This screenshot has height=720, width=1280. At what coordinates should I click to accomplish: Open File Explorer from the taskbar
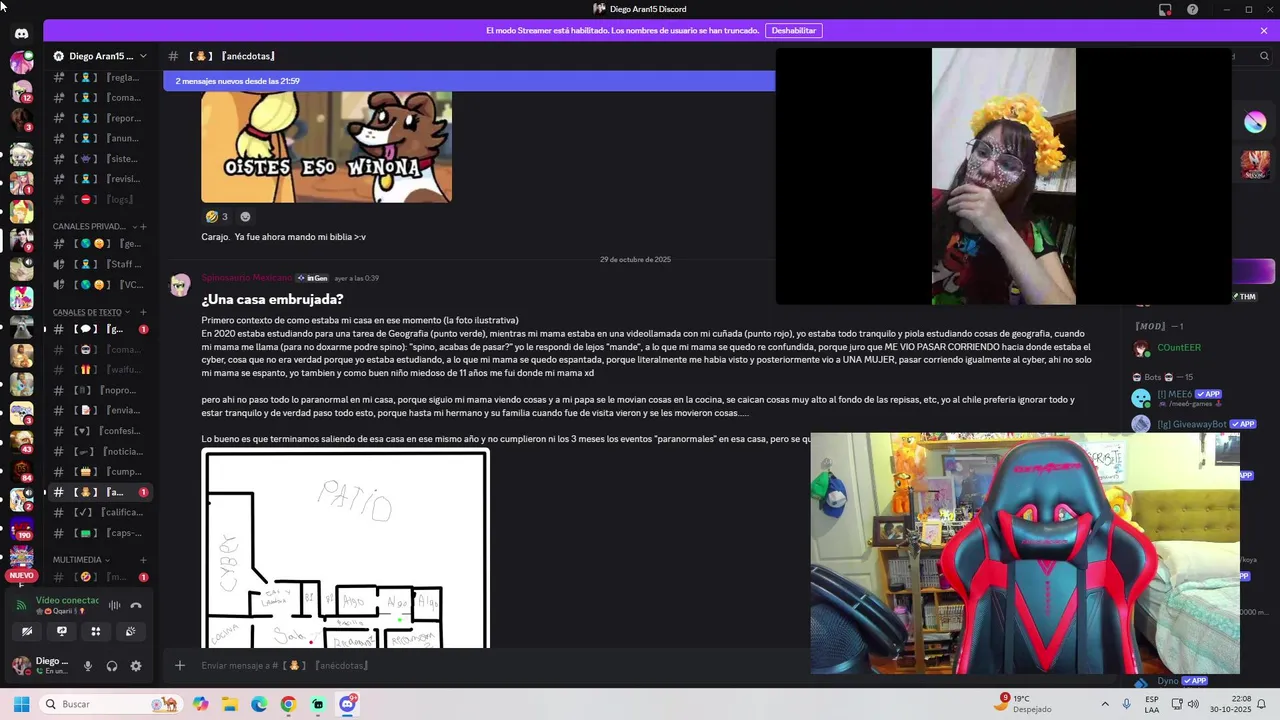click(230, 704)
